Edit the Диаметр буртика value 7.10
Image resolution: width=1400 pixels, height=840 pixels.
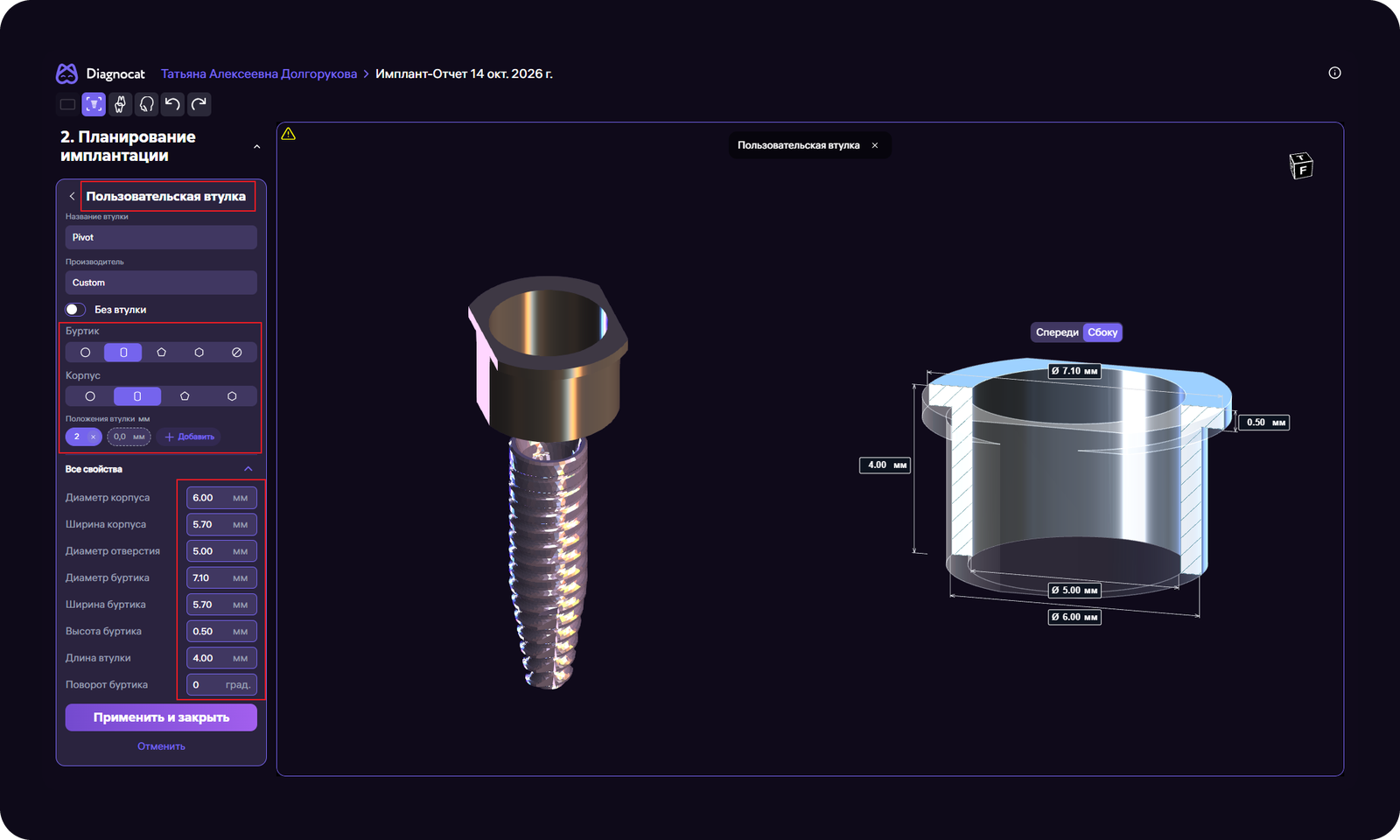221,578
